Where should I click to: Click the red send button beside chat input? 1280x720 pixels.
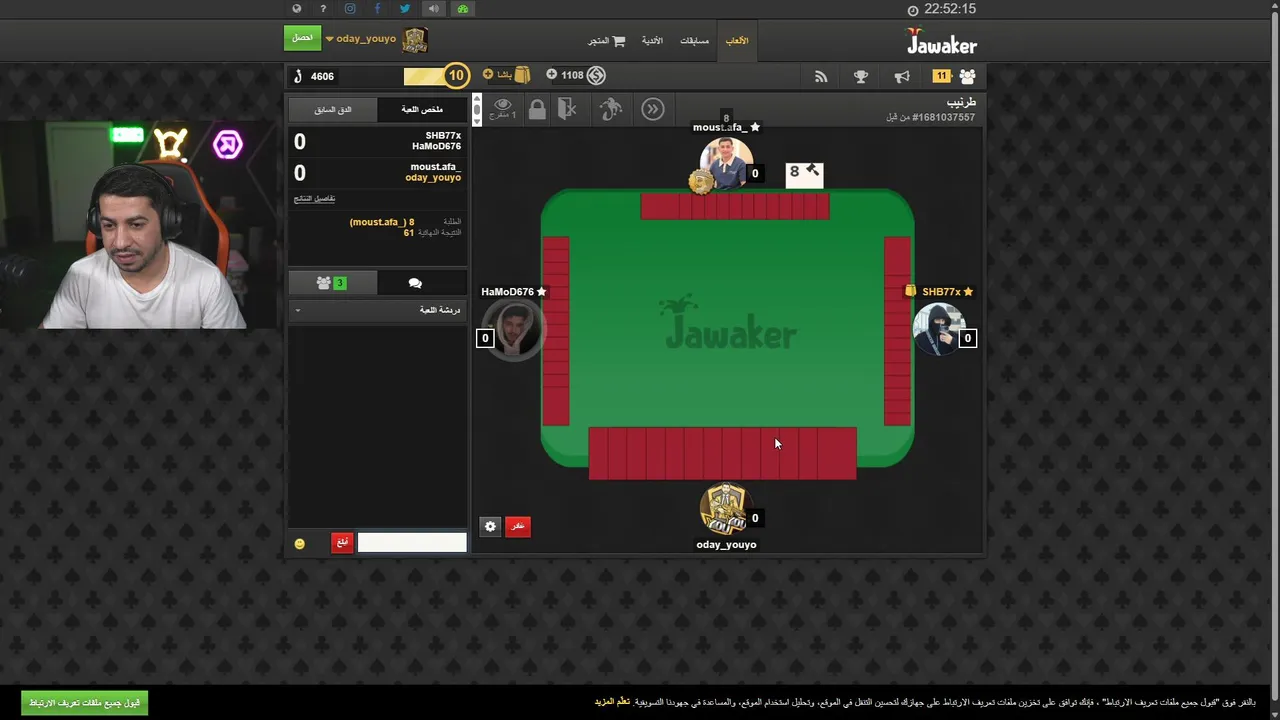(342, 542)
